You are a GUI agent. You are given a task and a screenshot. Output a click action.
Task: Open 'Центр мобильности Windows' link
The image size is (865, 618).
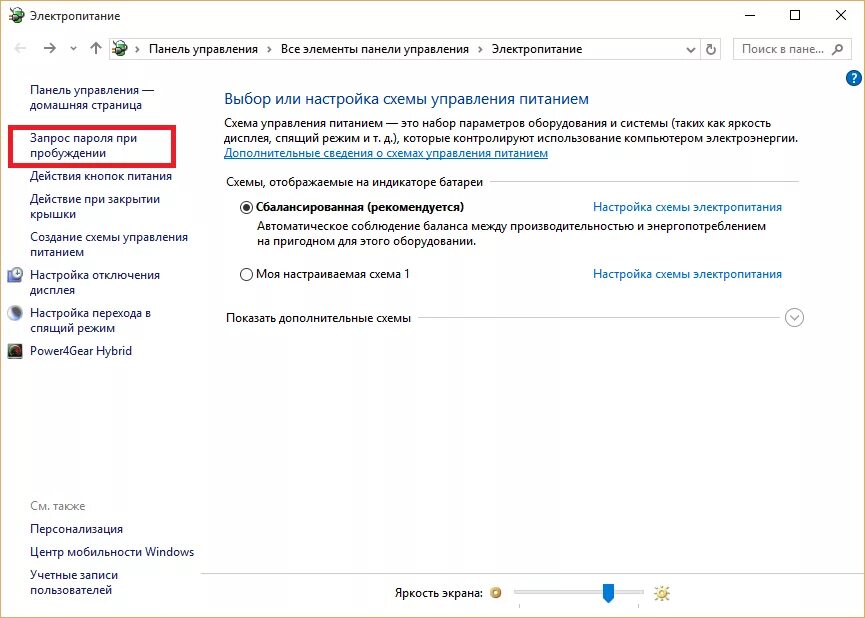[x=112, y=552]
